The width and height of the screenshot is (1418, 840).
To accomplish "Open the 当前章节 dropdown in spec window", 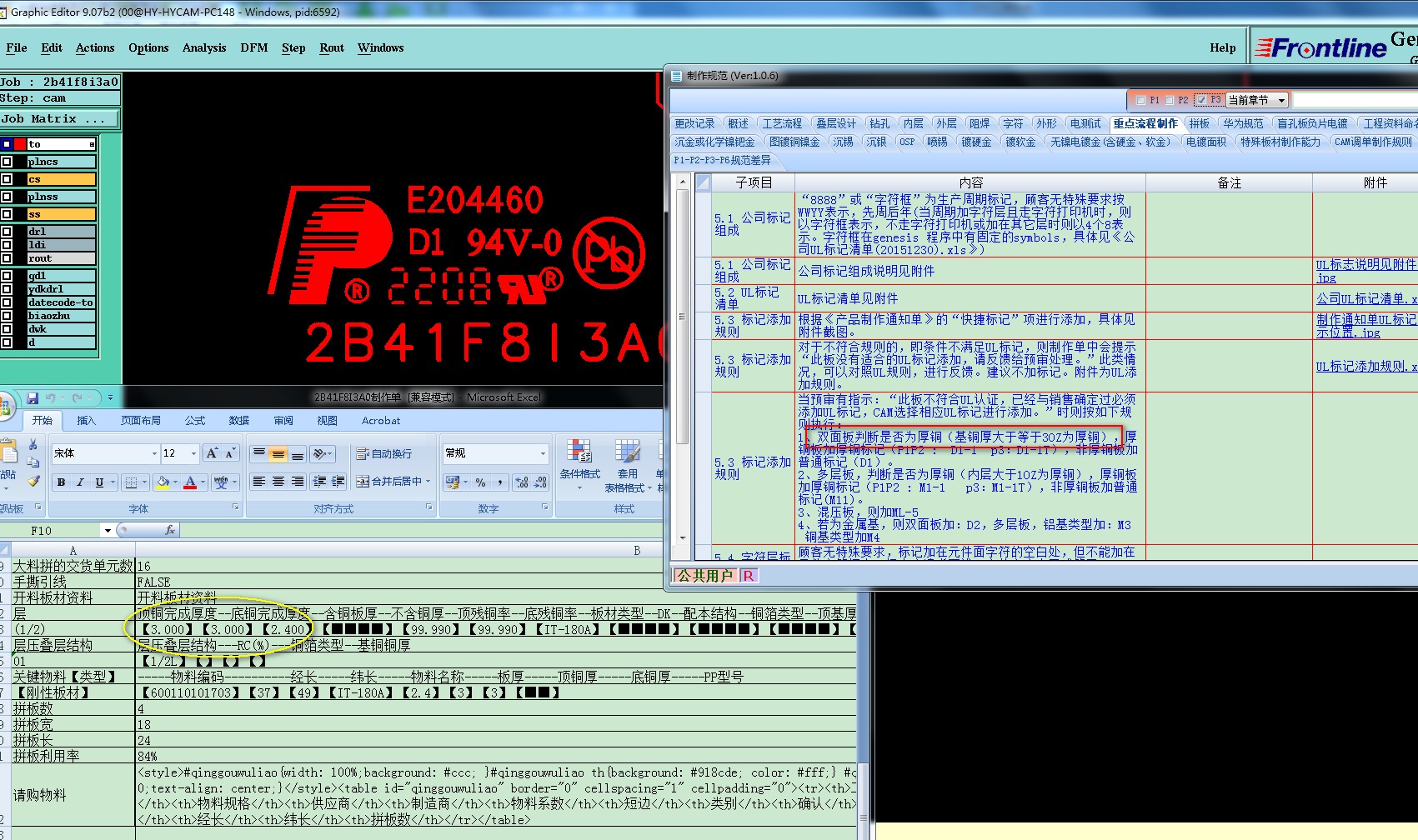I will pos(1281,100).
